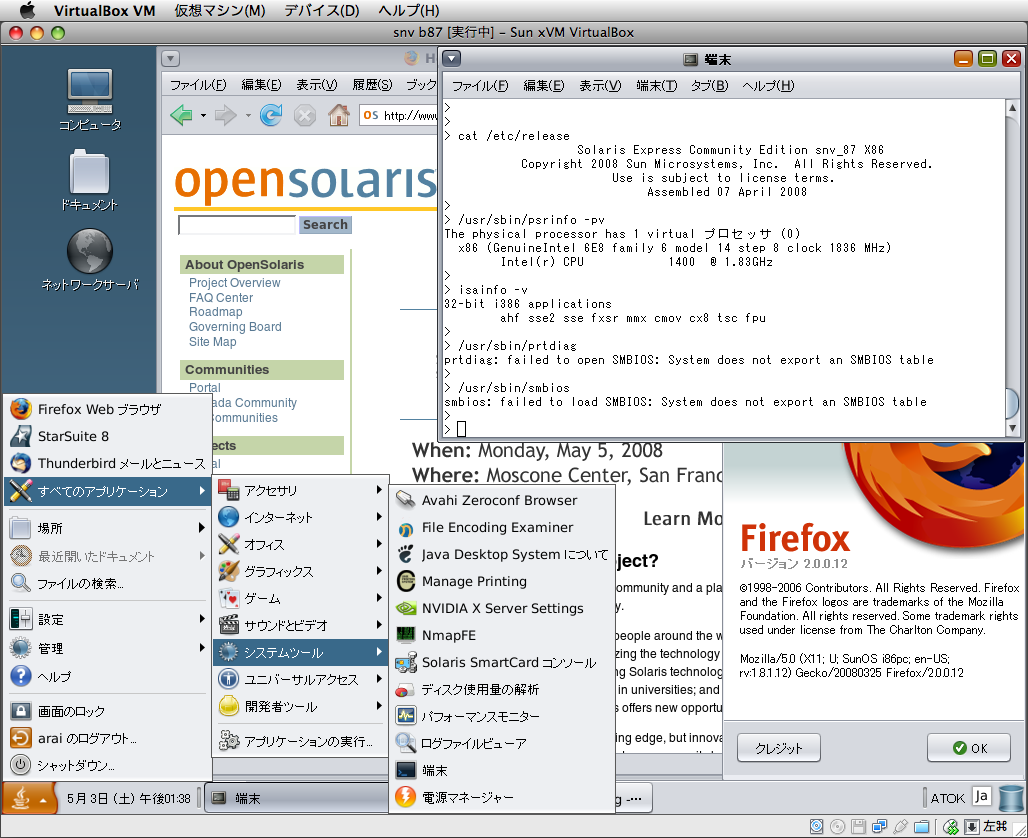Click Firefox home icon
The height and width of the screenshot is (838, 1028).
click(x=339, y=115)
